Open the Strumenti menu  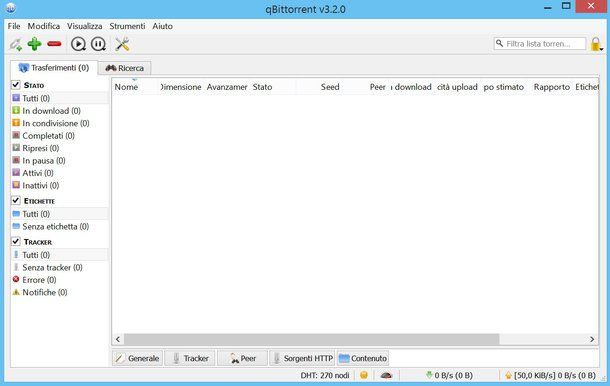(x=127, y=26)
